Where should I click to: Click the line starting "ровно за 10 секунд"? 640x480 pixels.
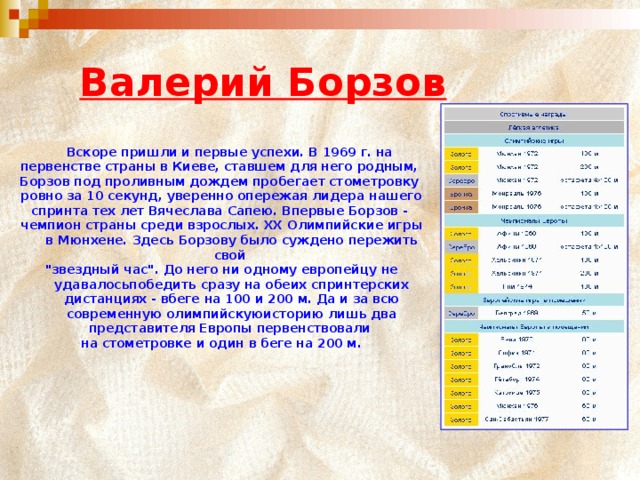(x=221, y=196)
